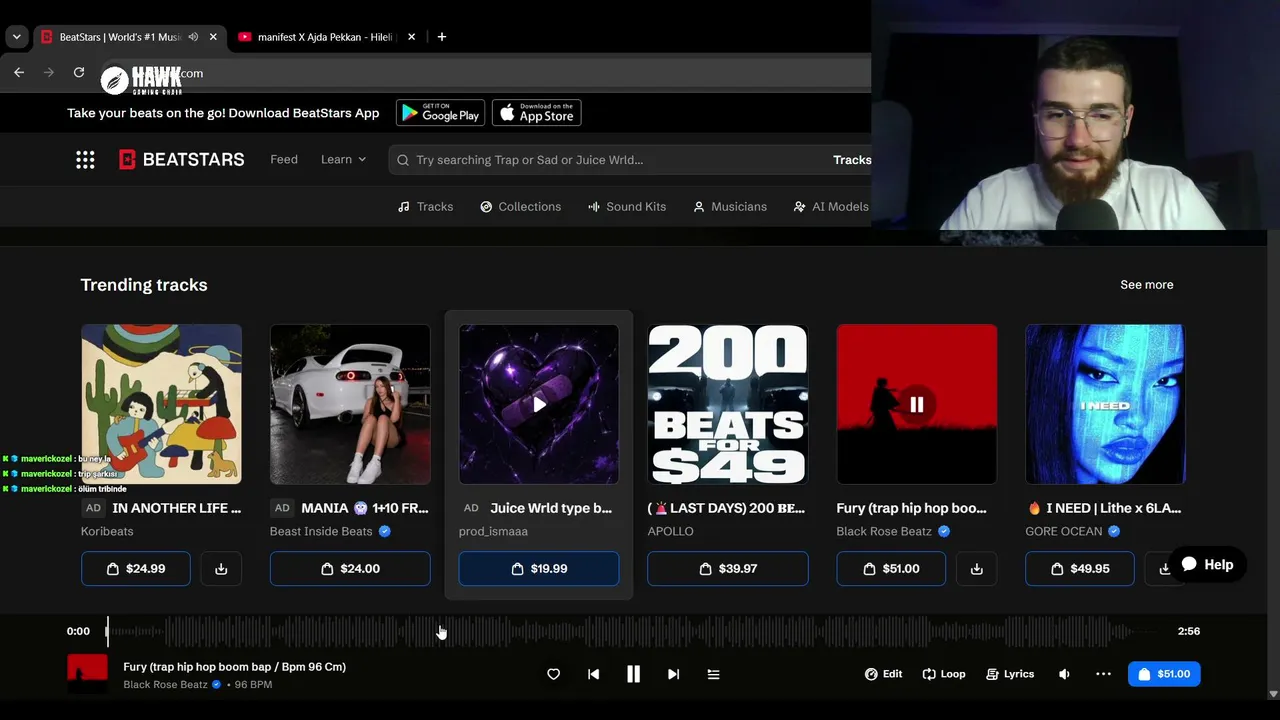
Task: Download the app on the App Store
Action: (537, 113)
